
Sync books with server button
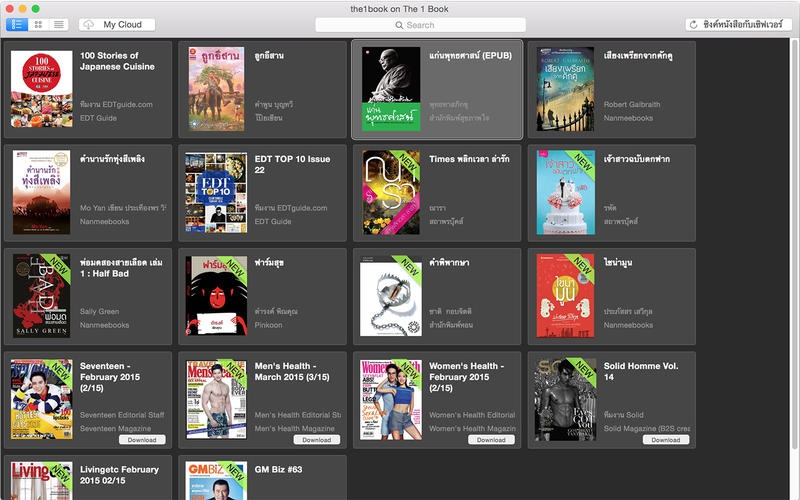[738, 24]
